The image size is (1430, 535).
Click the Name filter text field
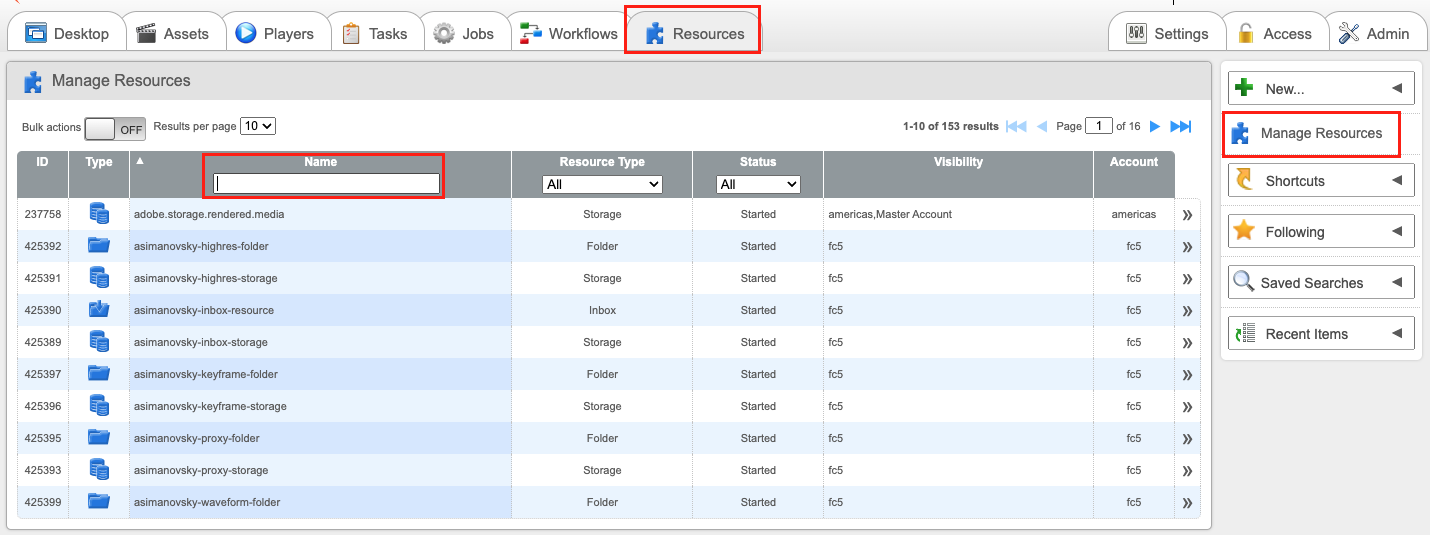(326, 184)
